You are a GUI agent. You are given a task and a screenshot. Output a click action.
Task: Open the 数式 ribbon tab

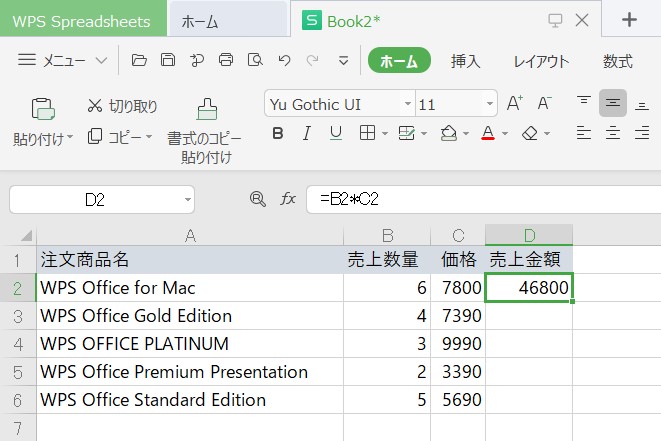[x=618, y=62]
